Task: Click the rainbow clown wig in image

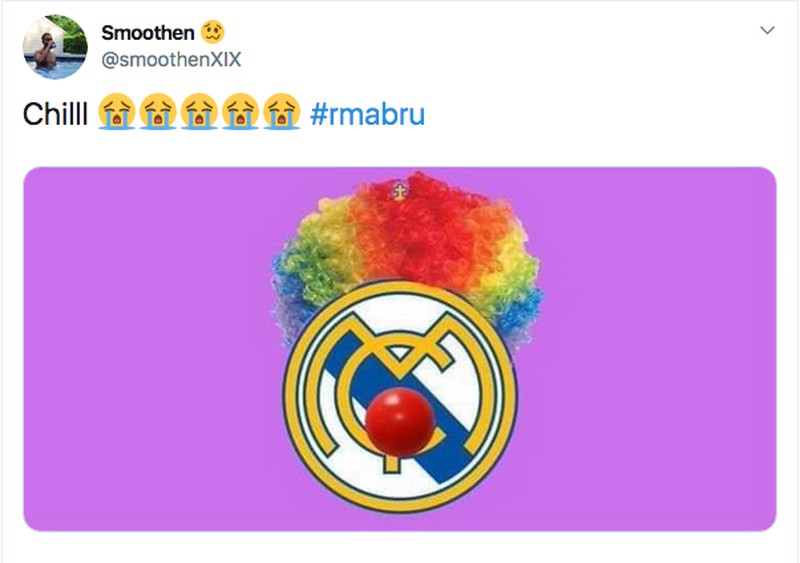Action: pyautogui.click(x=408, y=245)
